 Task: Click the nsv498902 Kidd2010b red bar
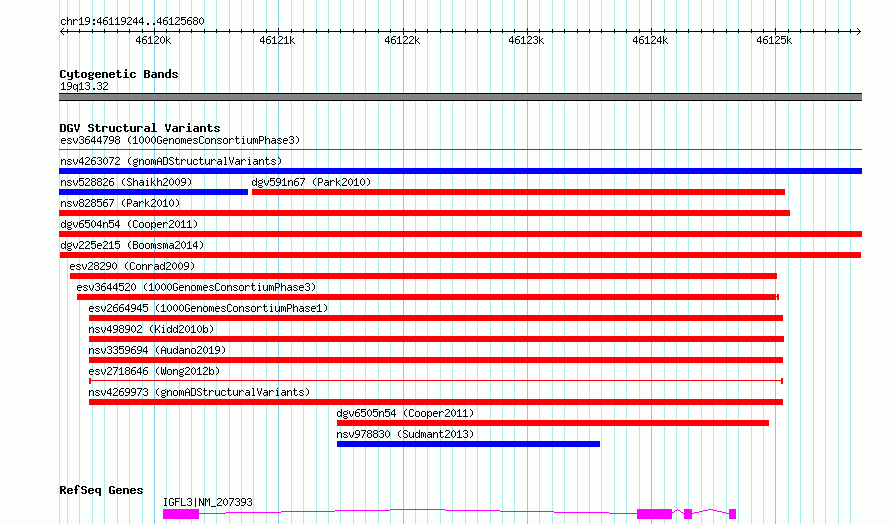[436, 339]
